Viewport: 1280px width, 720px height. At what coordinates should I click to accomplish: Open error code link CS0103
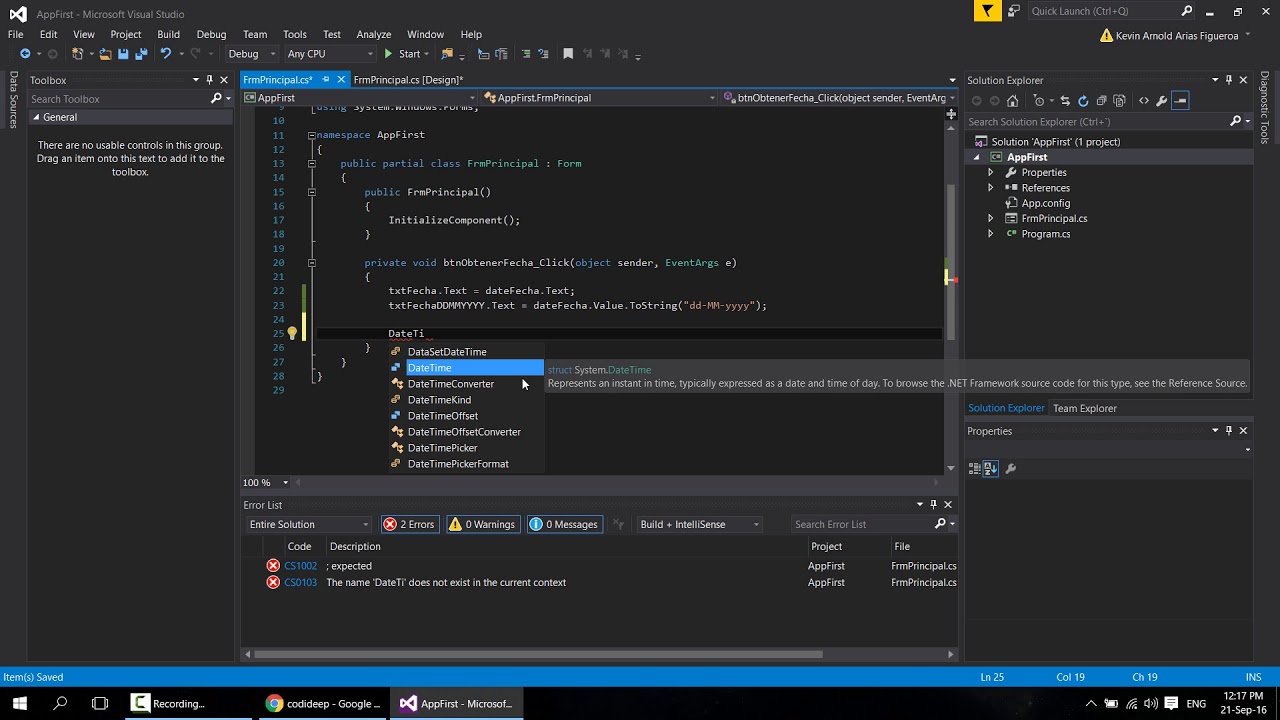[300, 582]
